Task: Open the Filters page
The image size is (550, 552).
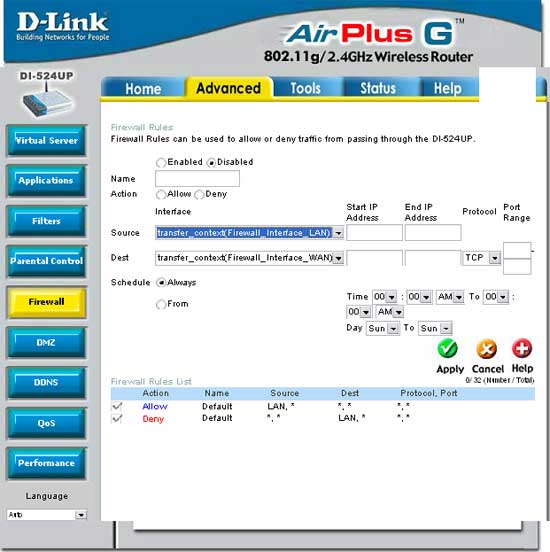Action: pos(46,221)
